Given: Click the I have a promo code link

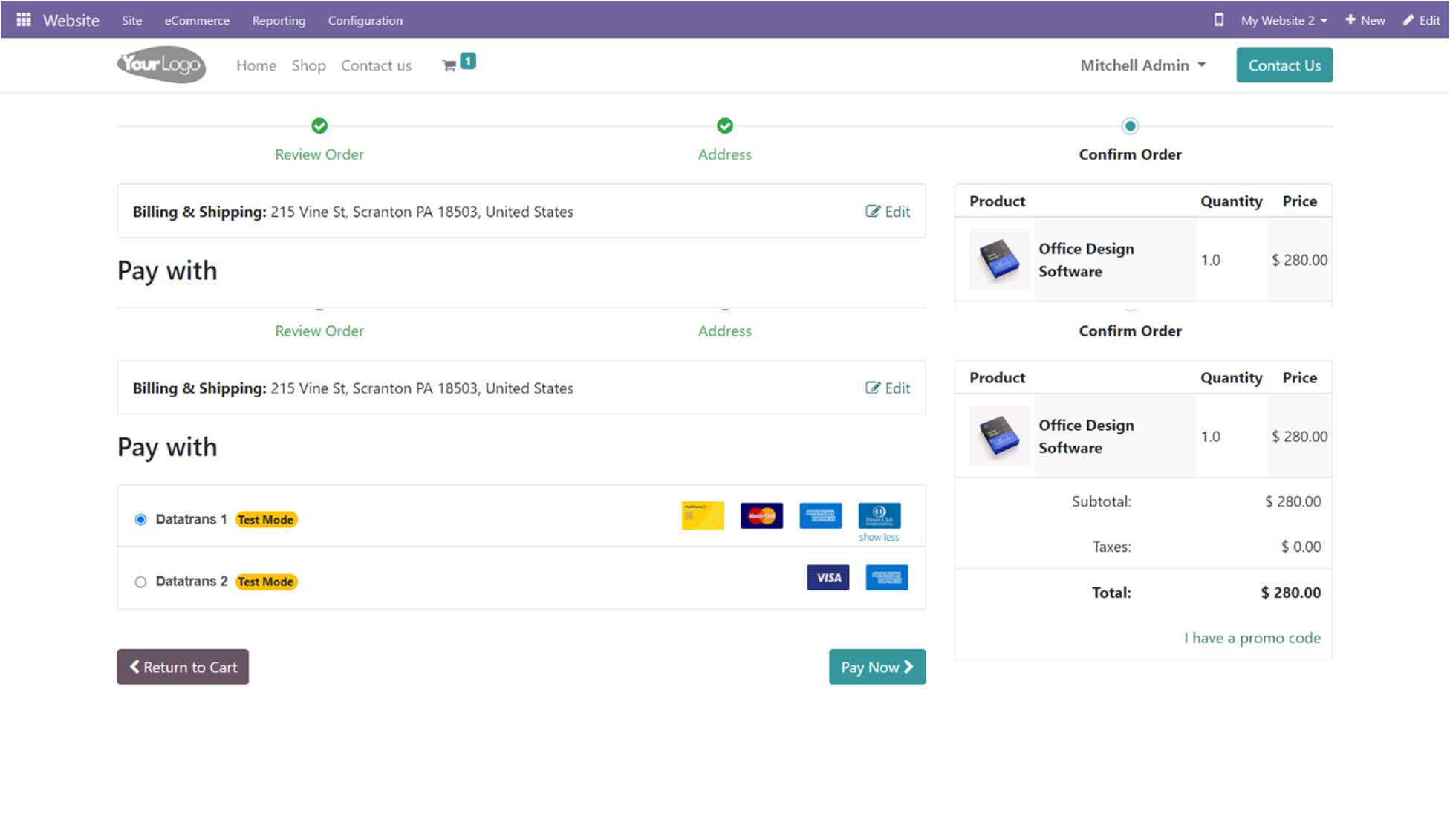Looking at the screenshot, I should tap(1252, 638).
